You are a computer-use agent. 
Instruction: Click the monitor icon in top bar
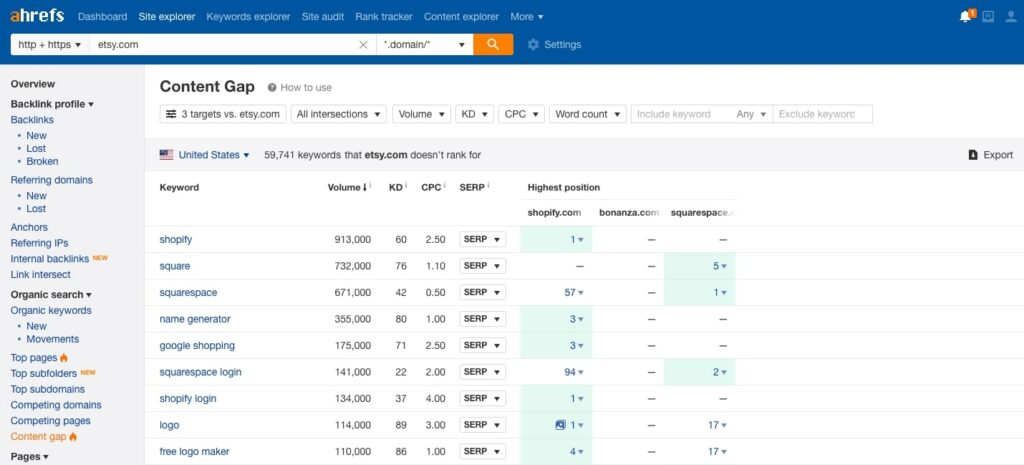[988, 17]
